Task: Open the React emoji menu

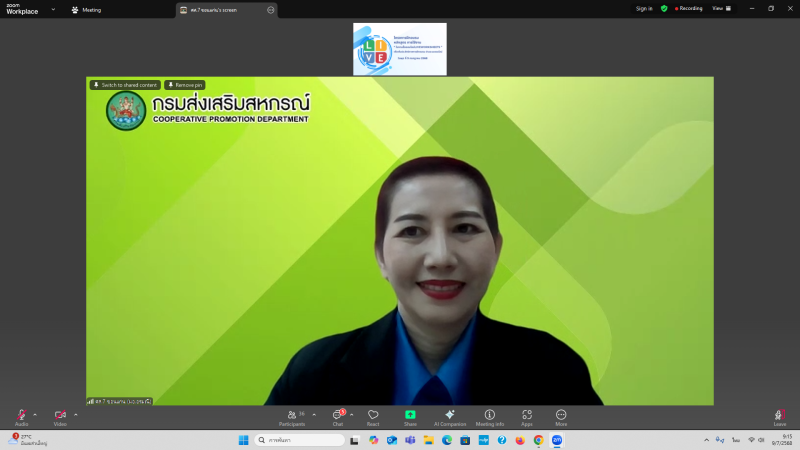Action: (373, 416)
